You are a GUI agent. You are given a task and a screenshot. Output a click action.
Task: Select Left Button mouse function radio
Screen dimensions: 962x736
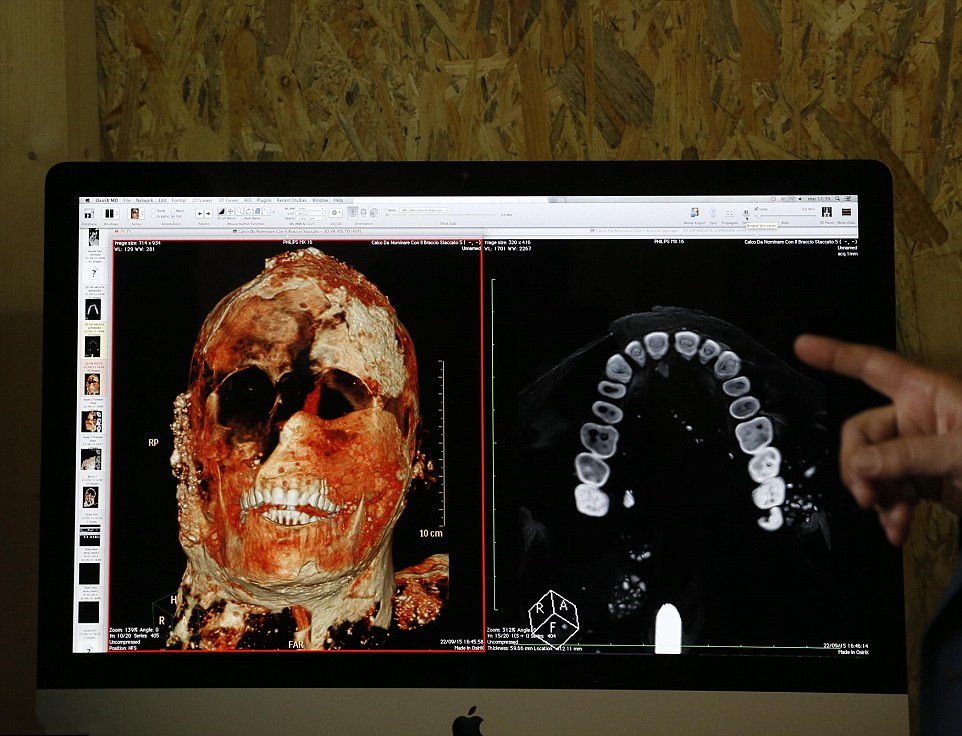(x=218, y=218)
